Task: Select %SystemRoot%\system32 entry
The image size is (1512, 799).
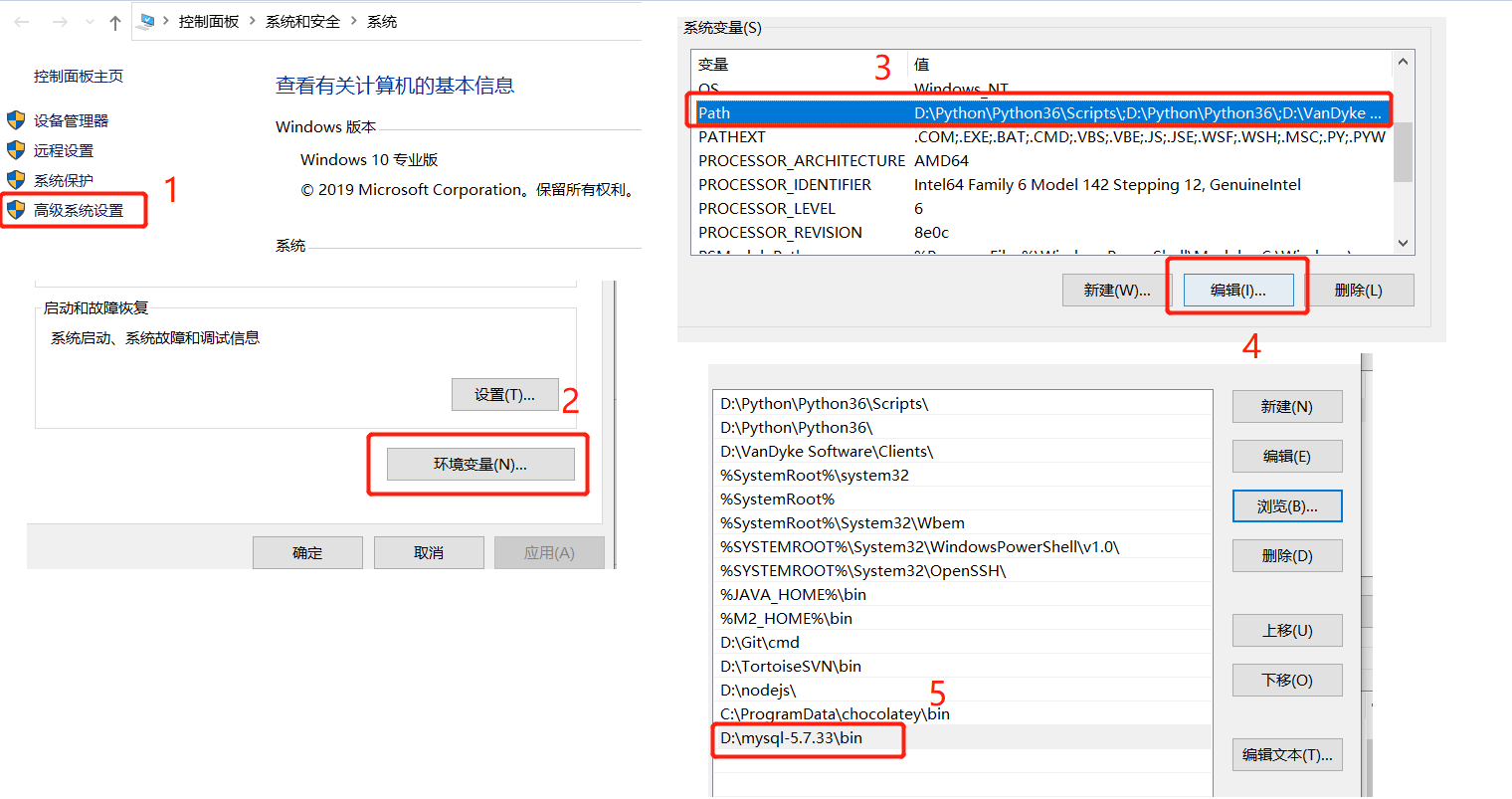Action: pos(963,475)
